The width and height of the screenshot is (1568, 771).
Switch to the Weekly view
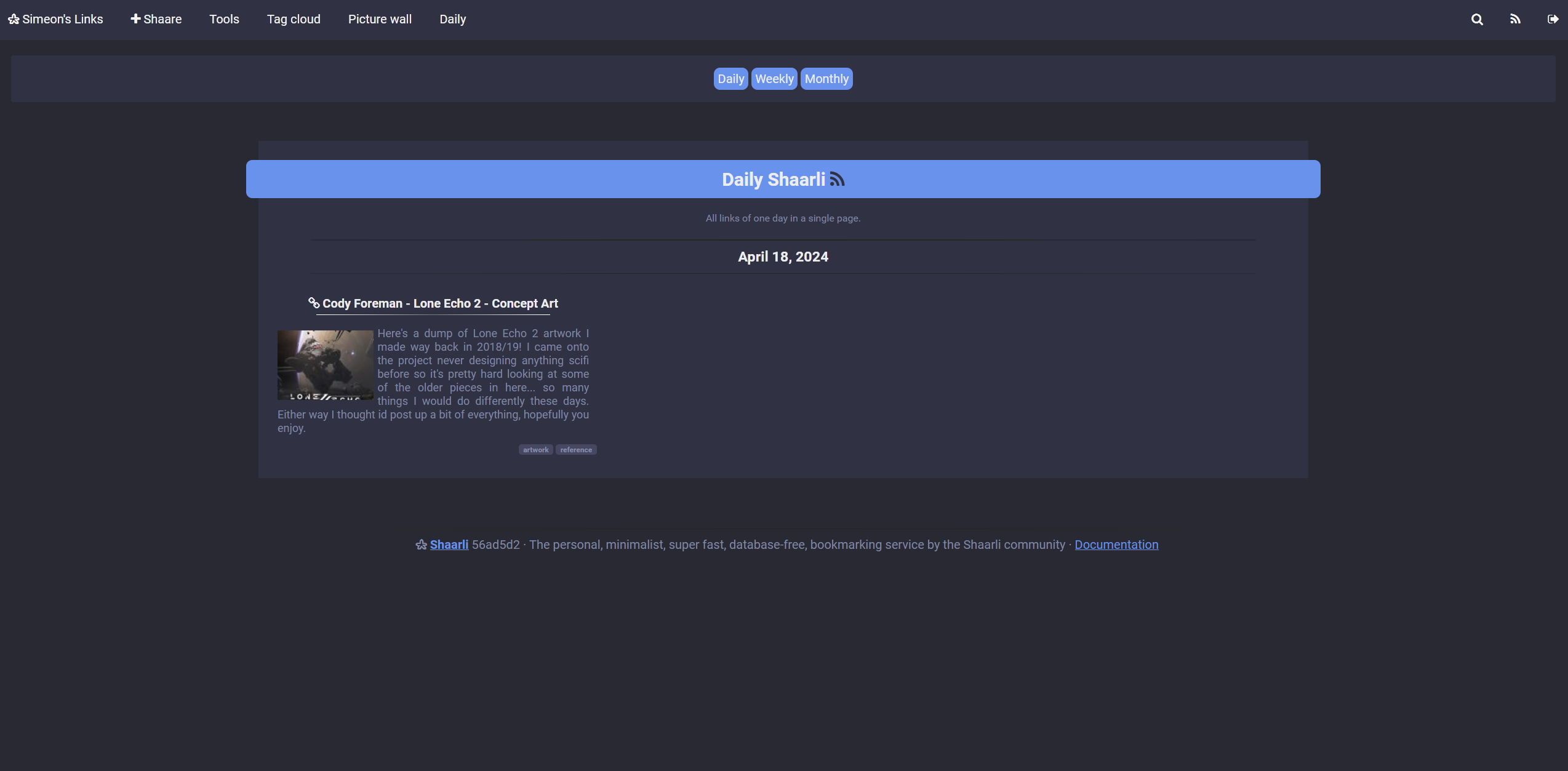coord(774,79)
